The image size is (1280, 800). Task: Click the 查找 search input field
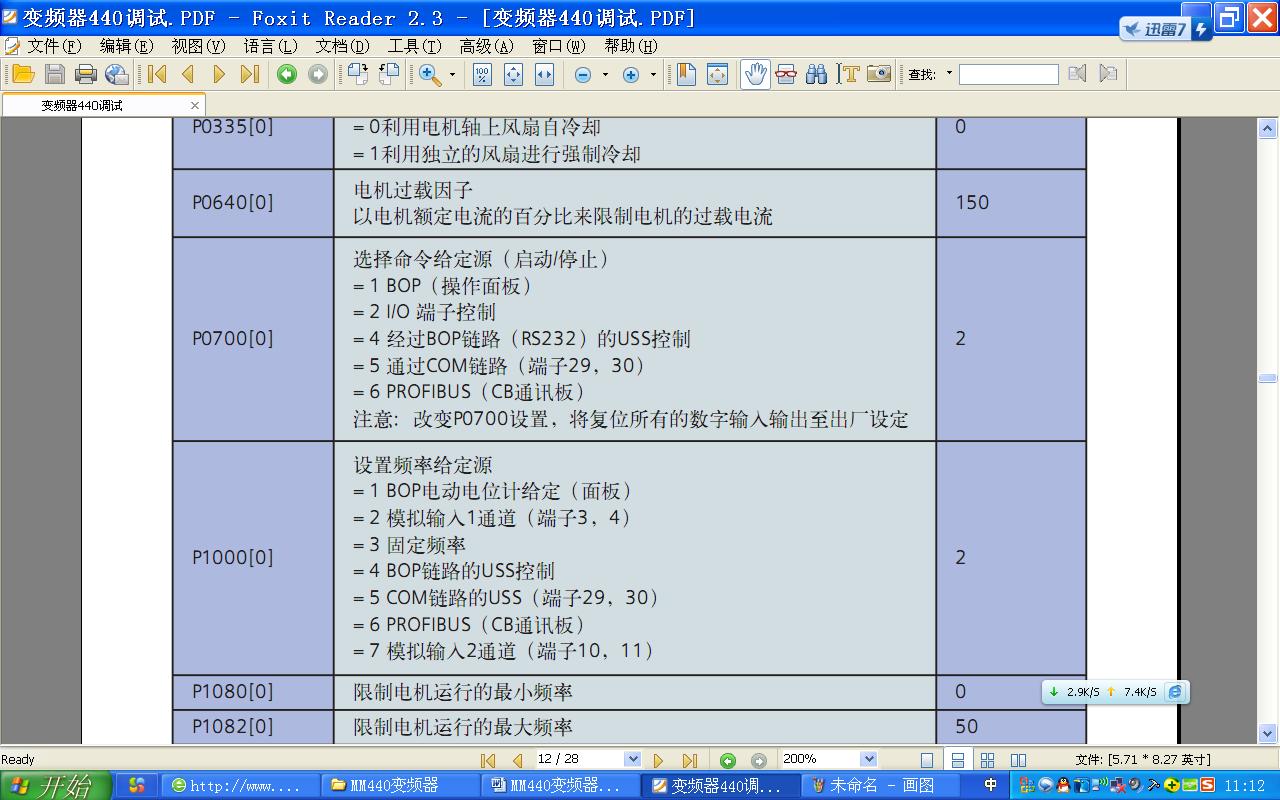tap(1008, 75)
